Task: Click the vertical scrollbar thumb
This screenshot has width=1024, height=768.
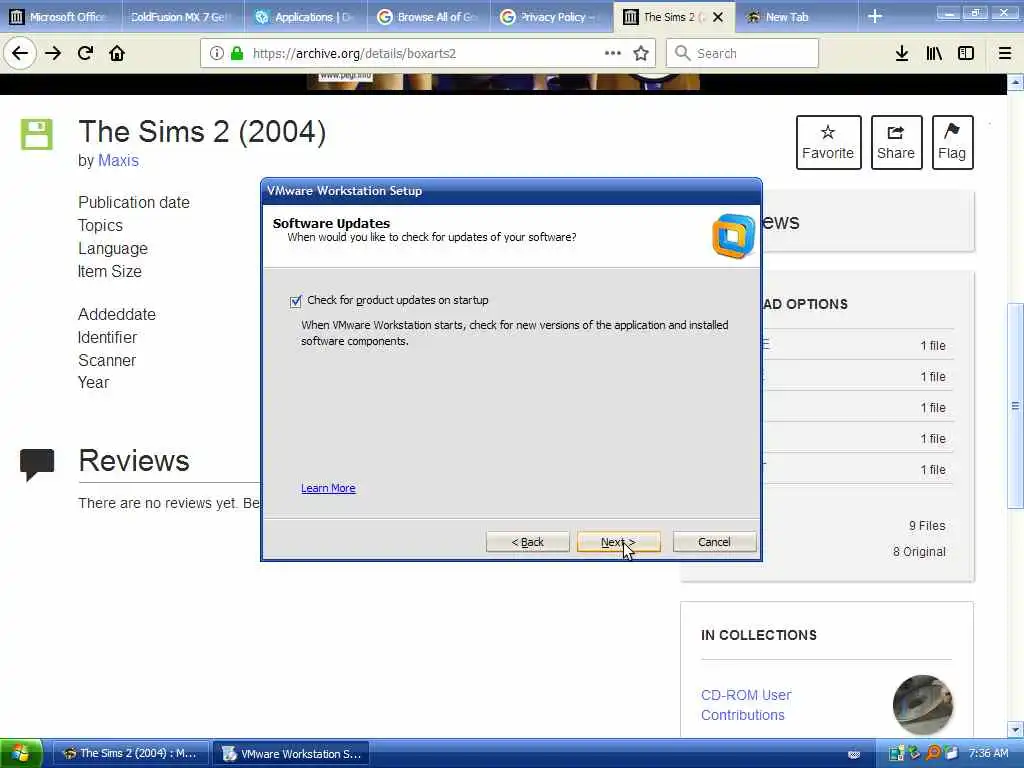Action: 1015,406
